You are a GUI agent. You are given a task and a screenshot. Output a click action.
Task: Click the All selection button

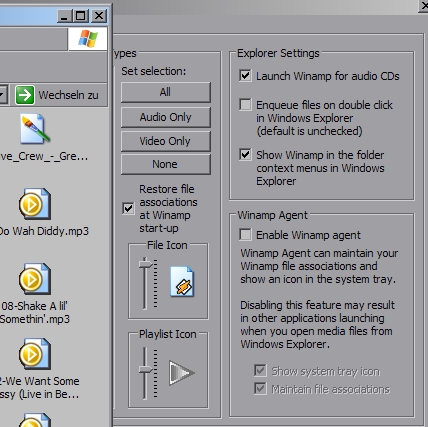point(166,92)
